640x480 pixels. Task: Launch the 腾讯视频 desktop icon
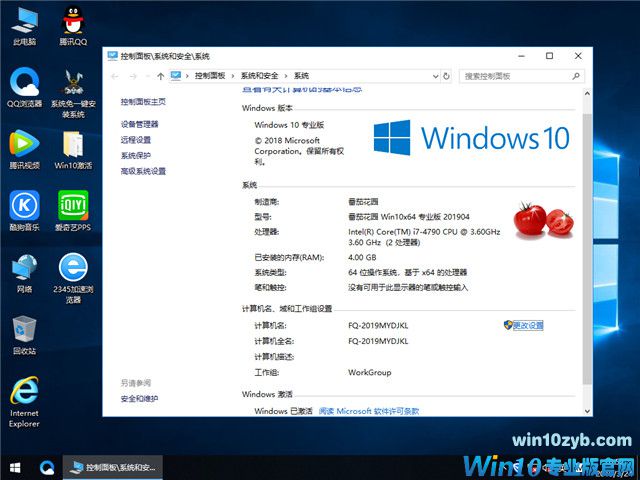[24, 149]
